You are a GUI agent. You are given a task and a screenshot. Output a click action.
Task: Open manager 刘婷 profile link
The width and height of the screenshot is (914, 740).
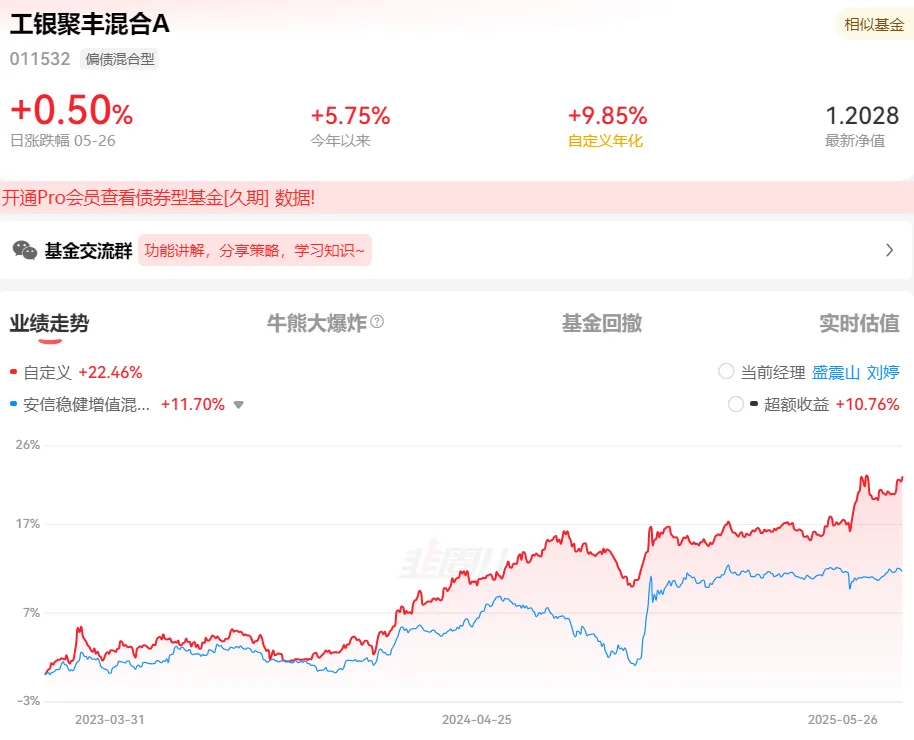click(883, 372)
